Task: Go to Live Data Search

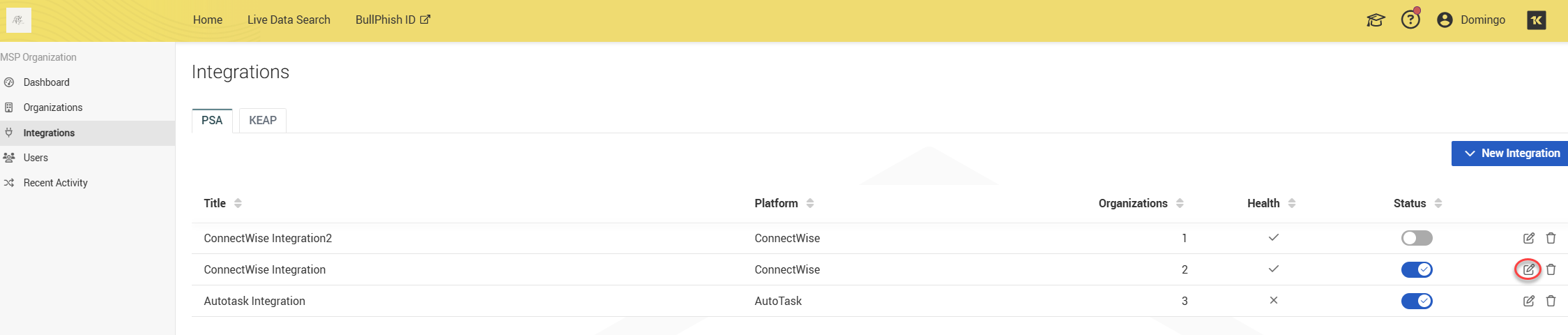Action: [x=289, y=20]
